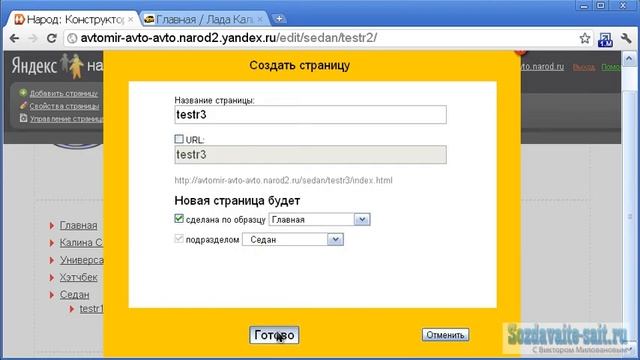Click the Помощь link

tap(611, 67)
